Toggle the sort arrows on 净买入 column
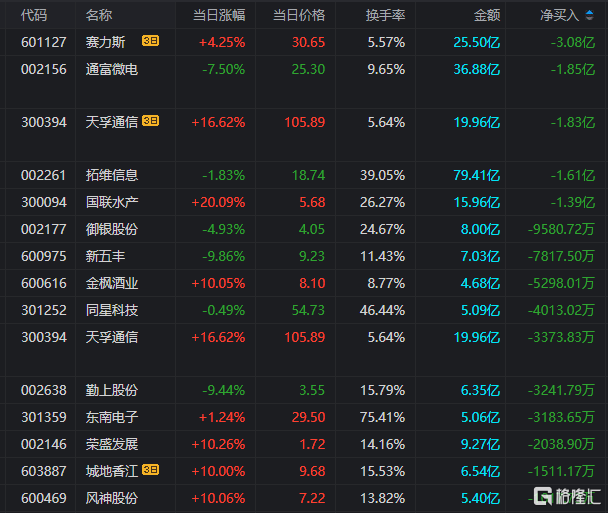Screen dimensions: 608x513 (x=589, y=15)
